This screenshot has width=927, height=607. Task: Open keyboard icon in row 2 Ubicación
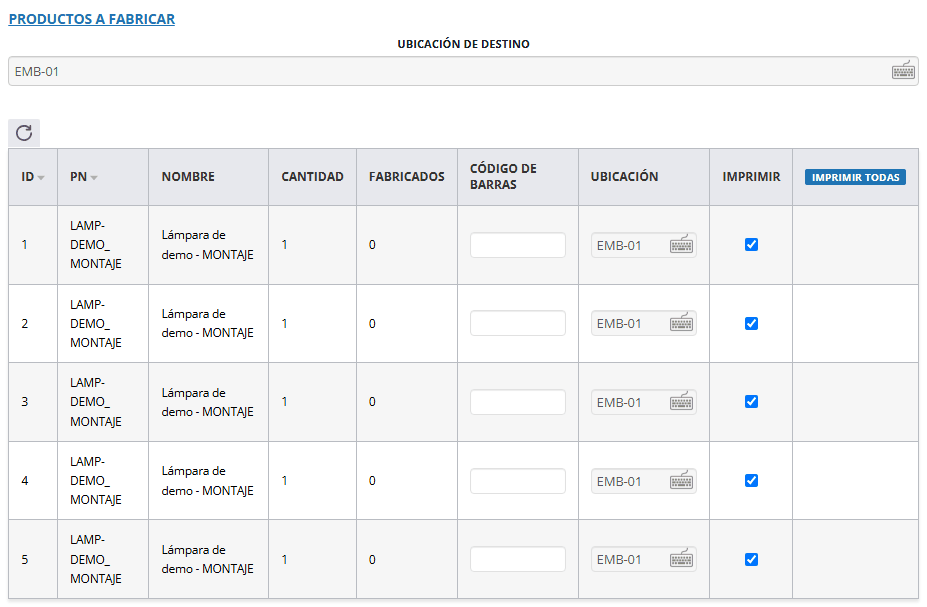point(681,323)
